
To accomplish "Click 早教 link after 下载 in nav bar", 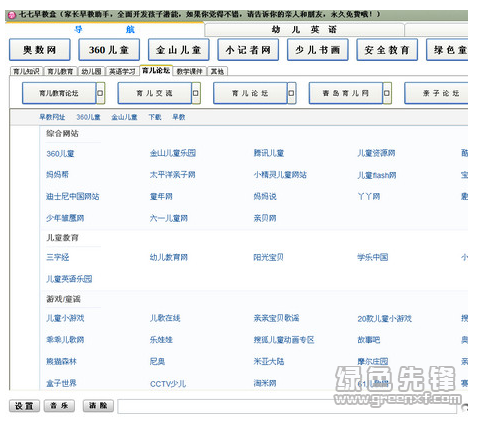I will (179, 117).
